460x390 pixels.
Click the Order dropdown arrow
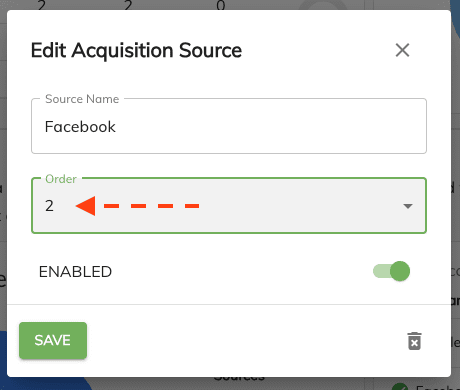(x=408, y=206)
